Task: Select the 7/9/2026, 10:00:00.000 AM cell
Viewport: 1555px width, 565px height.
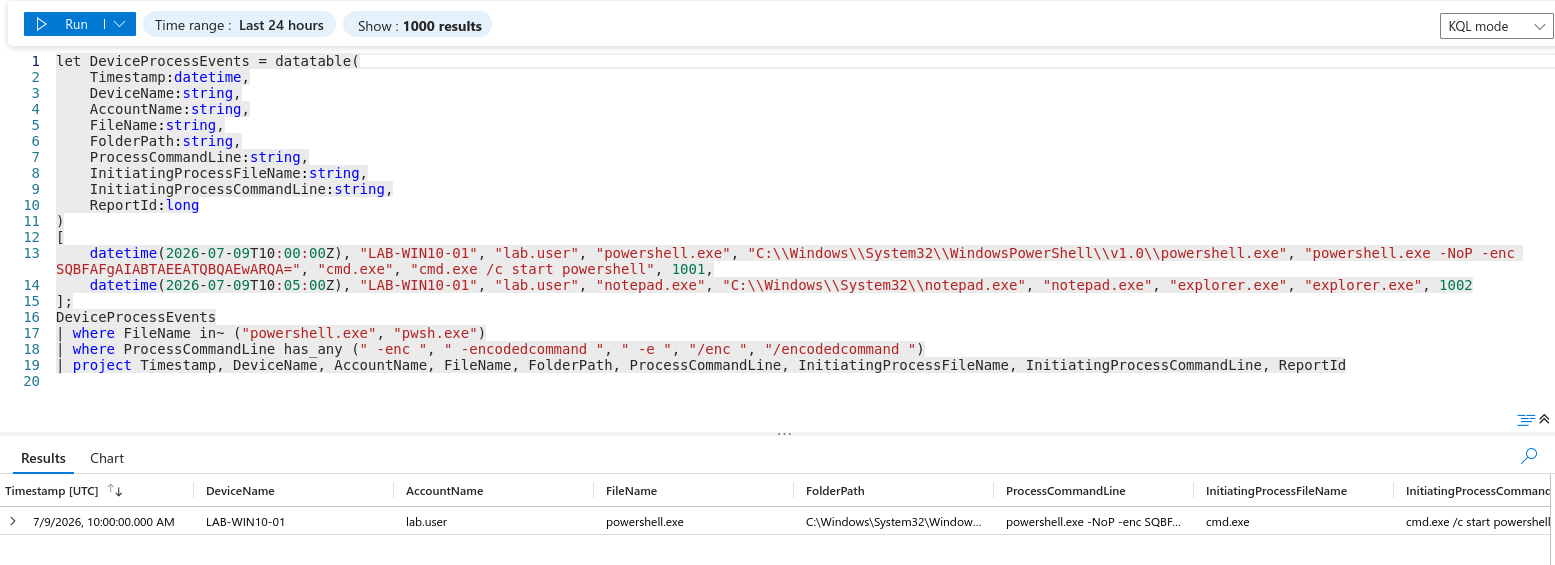Action: coord(104,522)
